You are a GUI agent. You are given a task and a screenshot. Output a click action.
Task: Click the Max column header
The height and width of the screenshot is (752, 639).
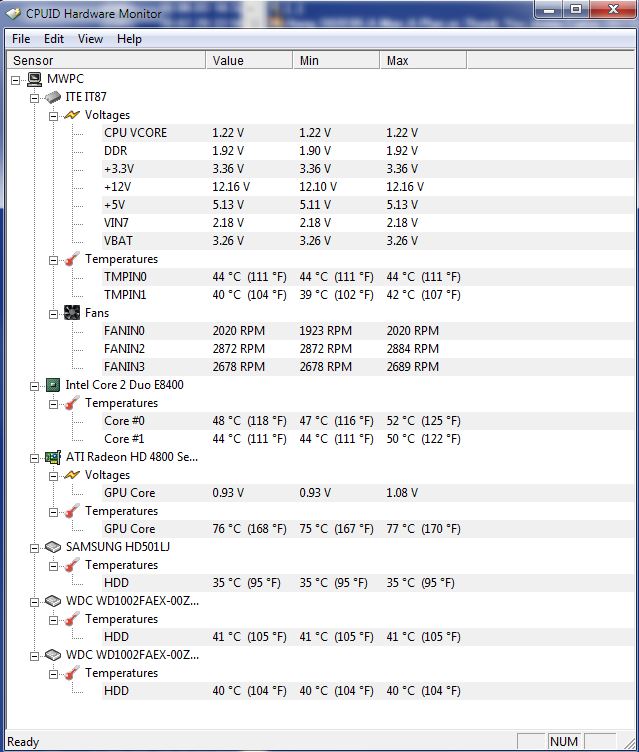coord(420,61)
